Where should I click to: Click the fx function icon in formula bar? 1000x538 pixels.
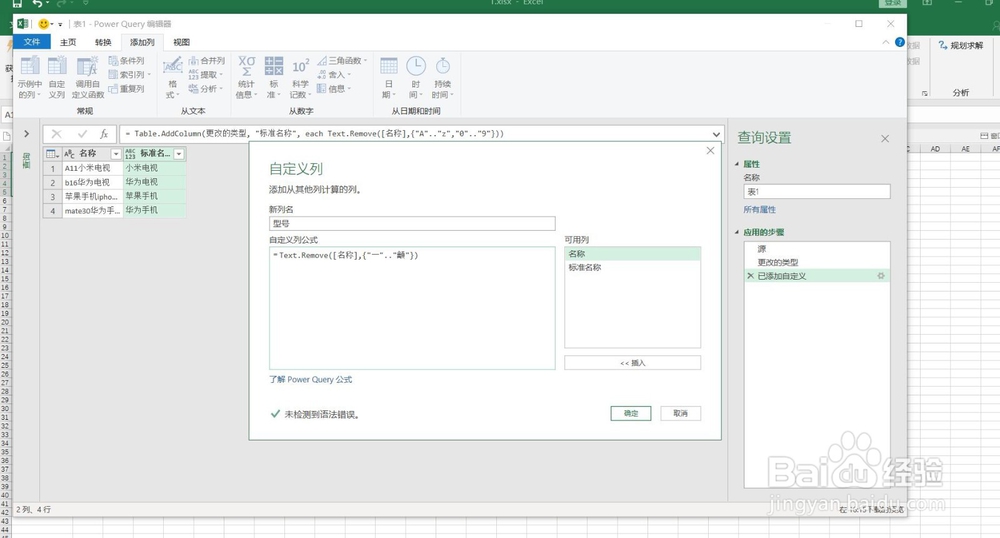pos(103,134)
